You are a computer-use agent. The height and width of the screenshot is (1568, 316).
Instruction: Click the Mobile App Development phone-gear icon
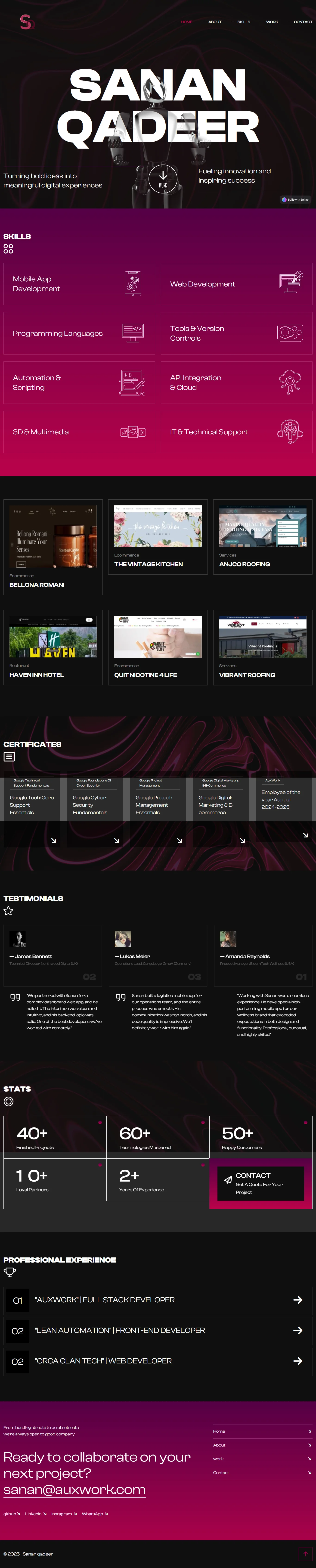click(x=133, y=284)
